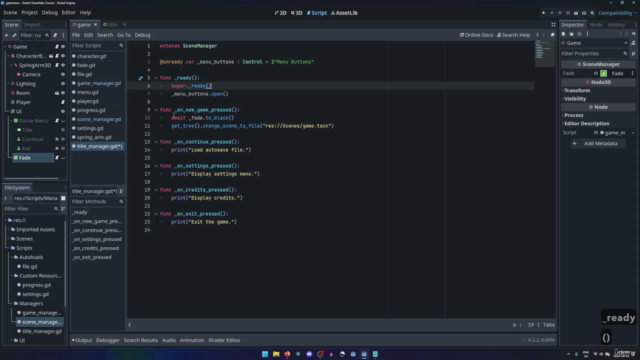
Task: Open the Compatibility renderer dropdown
Action: (617, 13)
